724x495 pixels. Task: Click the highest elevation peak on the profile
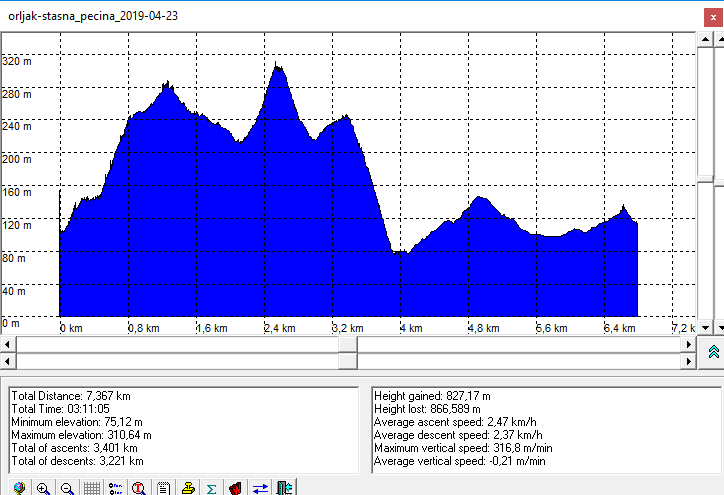(277, 66)
